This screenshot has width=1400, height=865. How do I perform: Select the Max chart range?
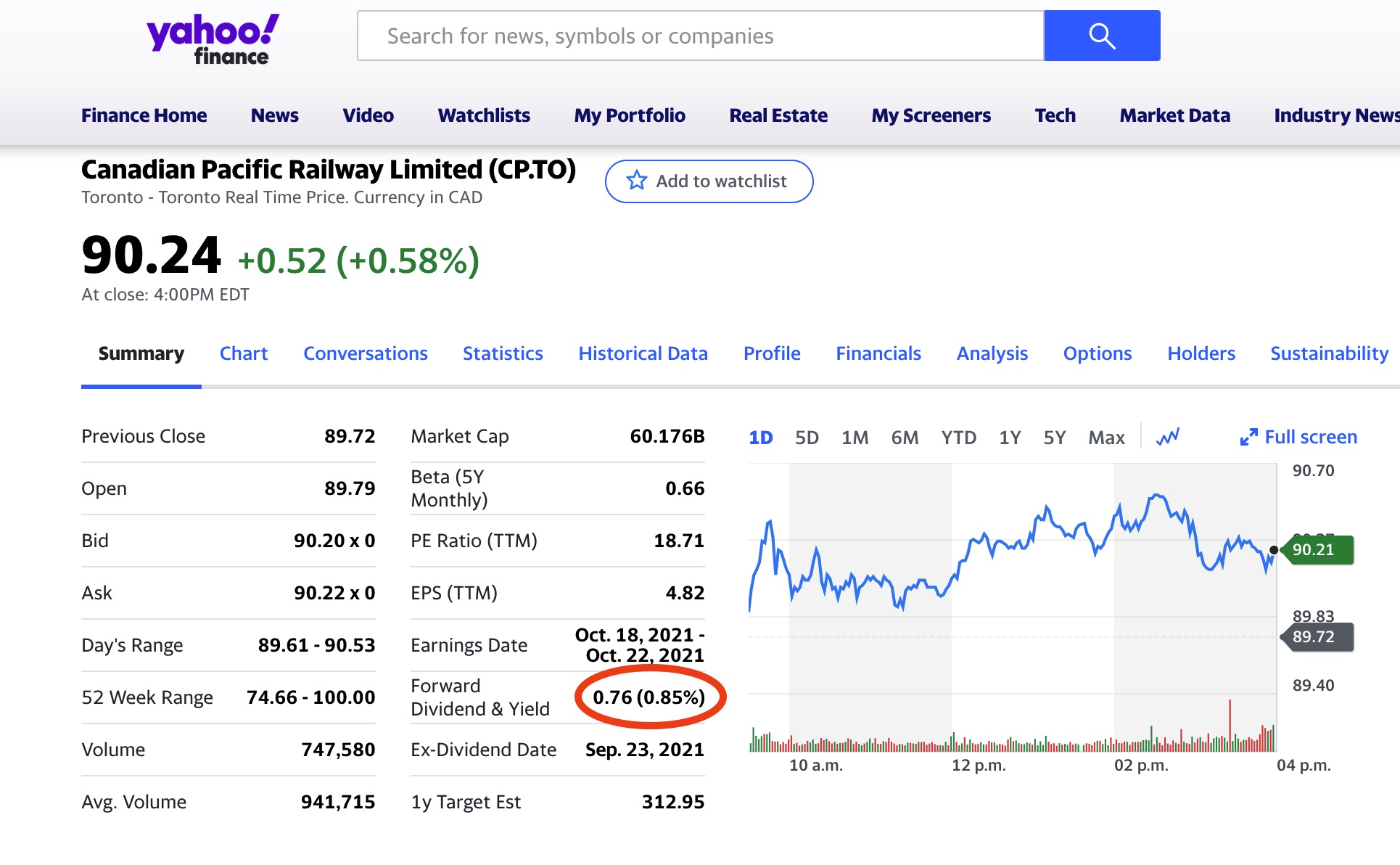click(x=1106, y=438)
